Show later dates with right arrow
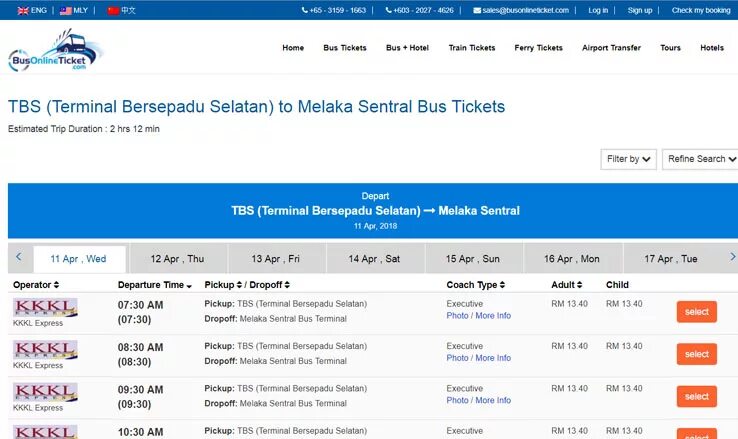This screenshot has width=738, height=439. (732, 257)
